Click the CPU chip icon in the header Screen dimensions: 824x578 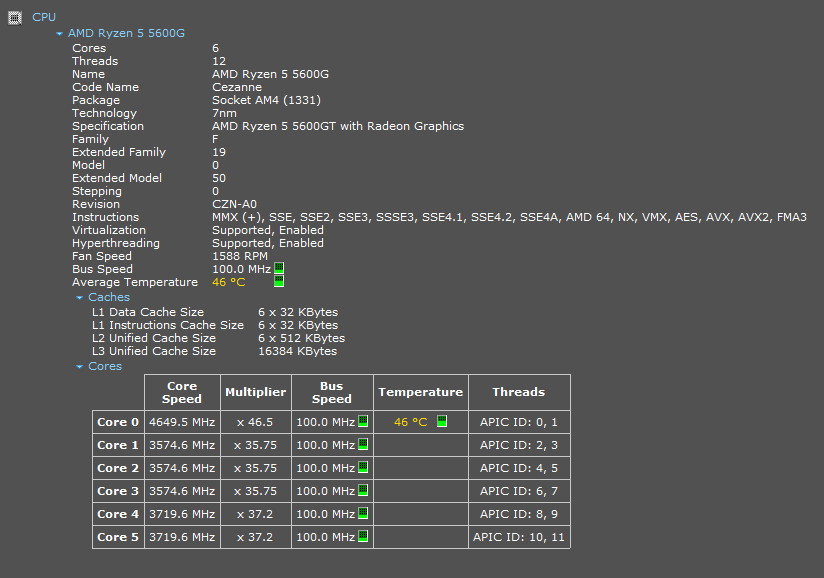[x=15, y=17]
